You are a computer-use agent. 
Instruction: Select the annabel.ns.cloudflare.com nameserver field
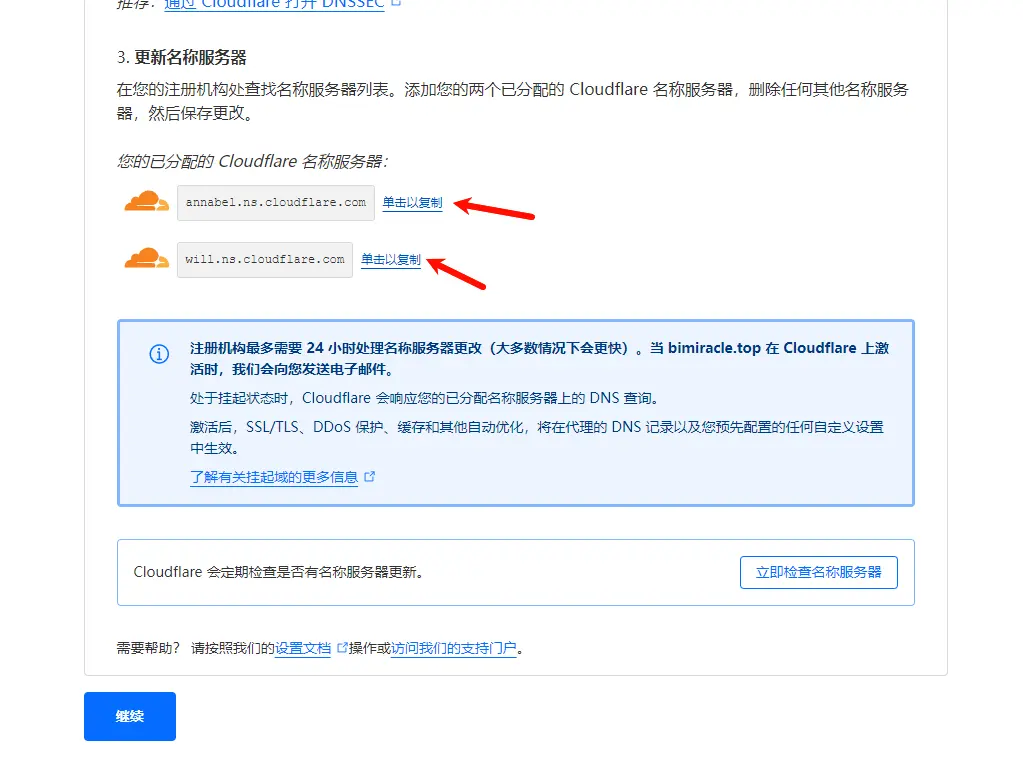pyautogui.click(x=276, y=203)
